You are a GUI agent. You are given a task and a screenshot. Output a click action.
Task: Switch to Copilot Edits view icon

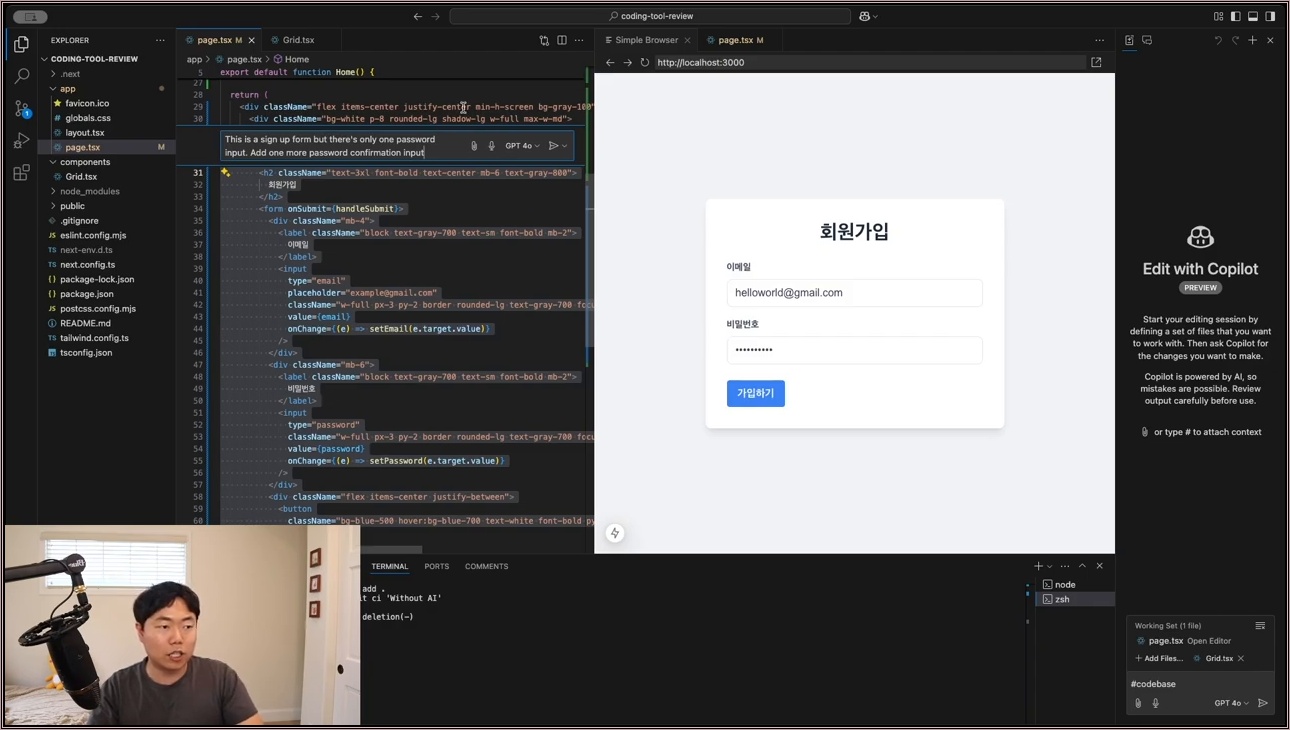pos(1130,40)
